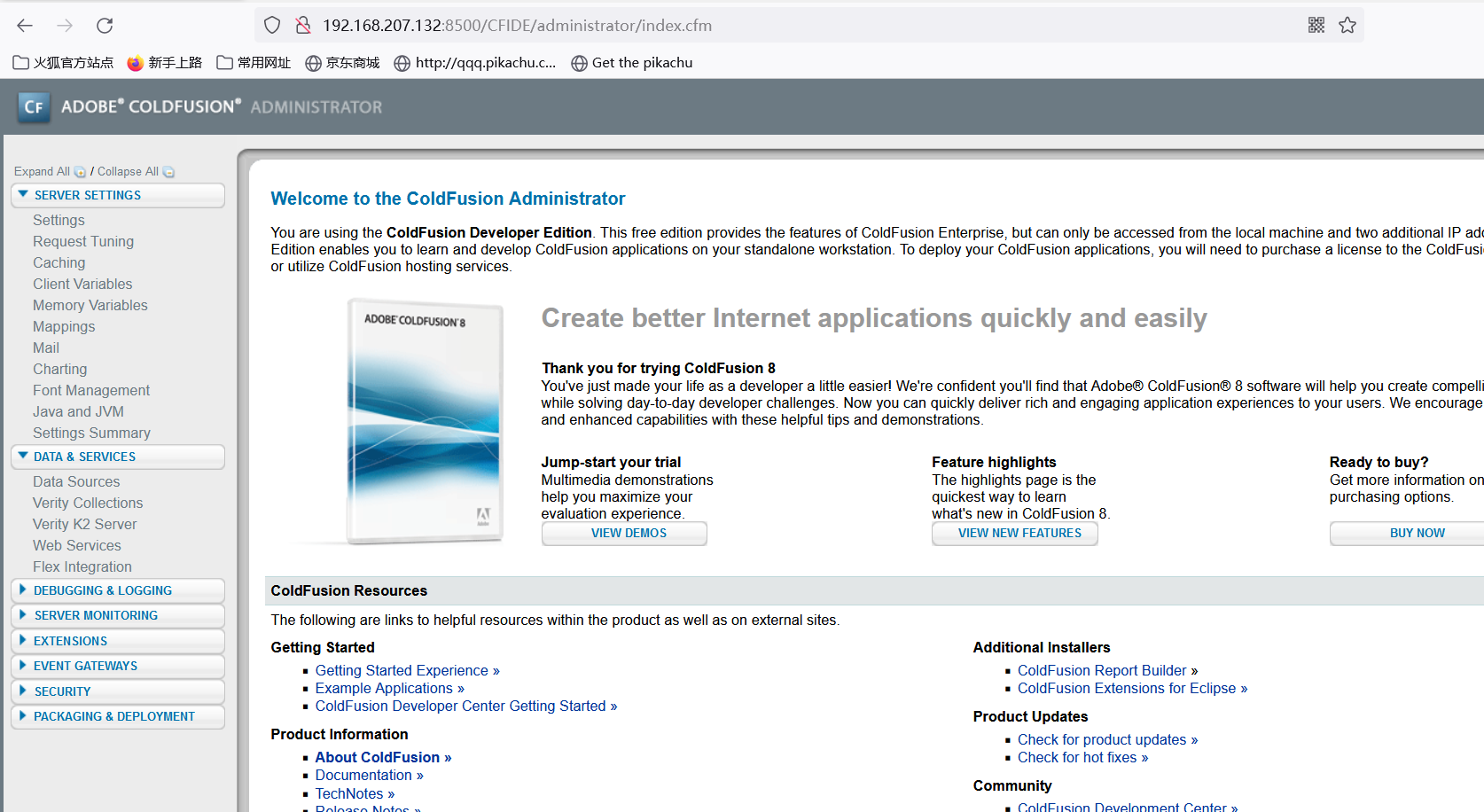
Task: Open the 京东商城 bookmark
Action: click(342, 63)
